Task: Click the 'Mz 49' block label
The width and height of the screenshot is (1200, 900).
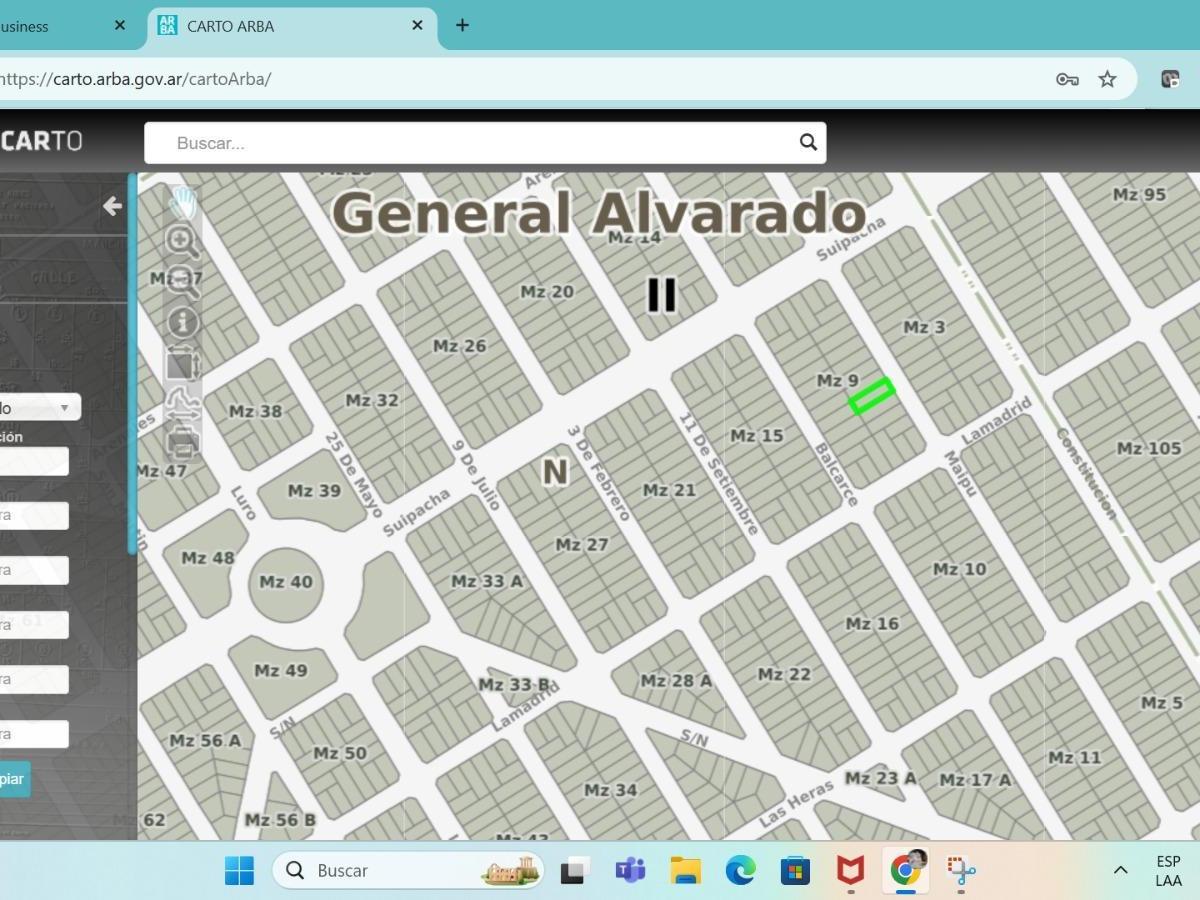Action: 281,671
